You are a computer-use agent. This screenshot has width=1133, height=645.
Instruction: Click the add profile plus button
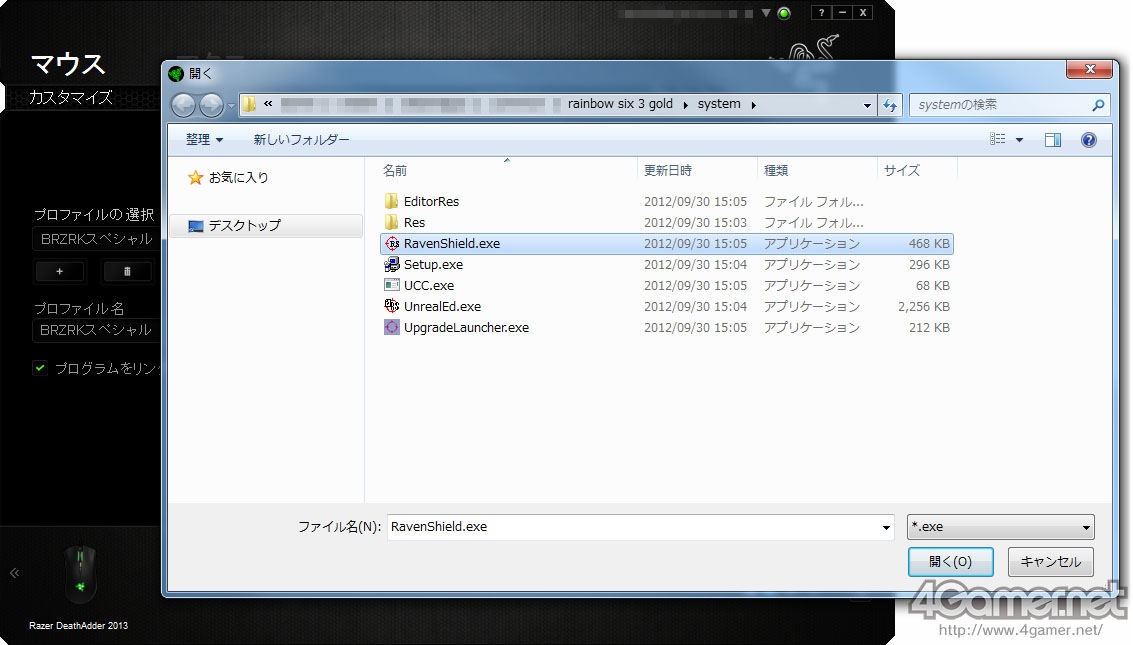[59, 272]
